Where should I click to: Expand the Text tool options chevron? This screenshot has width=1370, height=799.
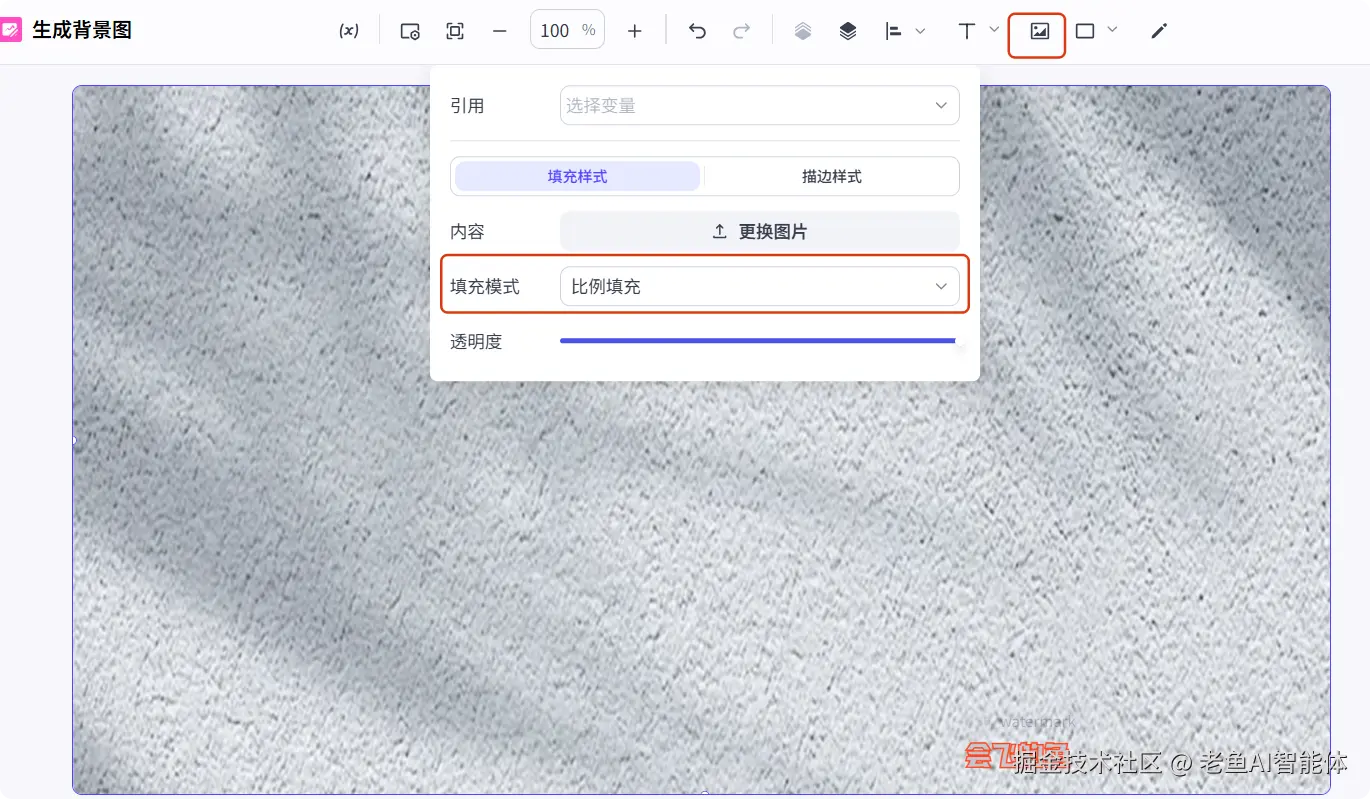pos(994,29)
